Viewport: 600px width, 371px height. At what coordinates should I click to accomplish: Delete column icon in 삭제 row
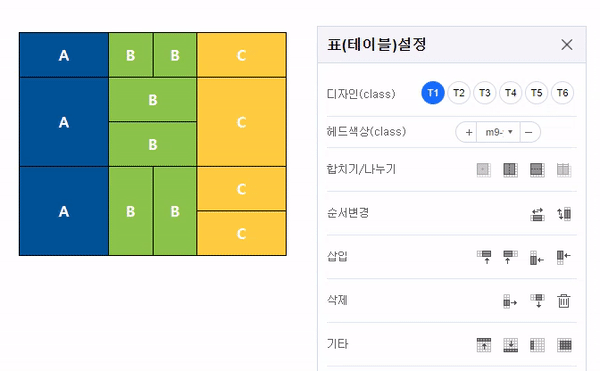click(x=510, y=301)
